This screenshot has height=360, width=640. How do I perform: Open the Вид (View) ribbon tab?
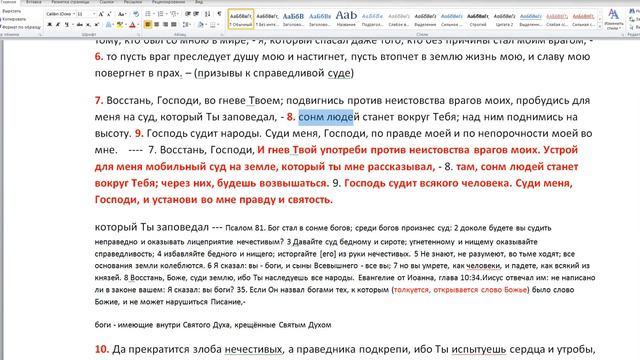pos(199,2)
